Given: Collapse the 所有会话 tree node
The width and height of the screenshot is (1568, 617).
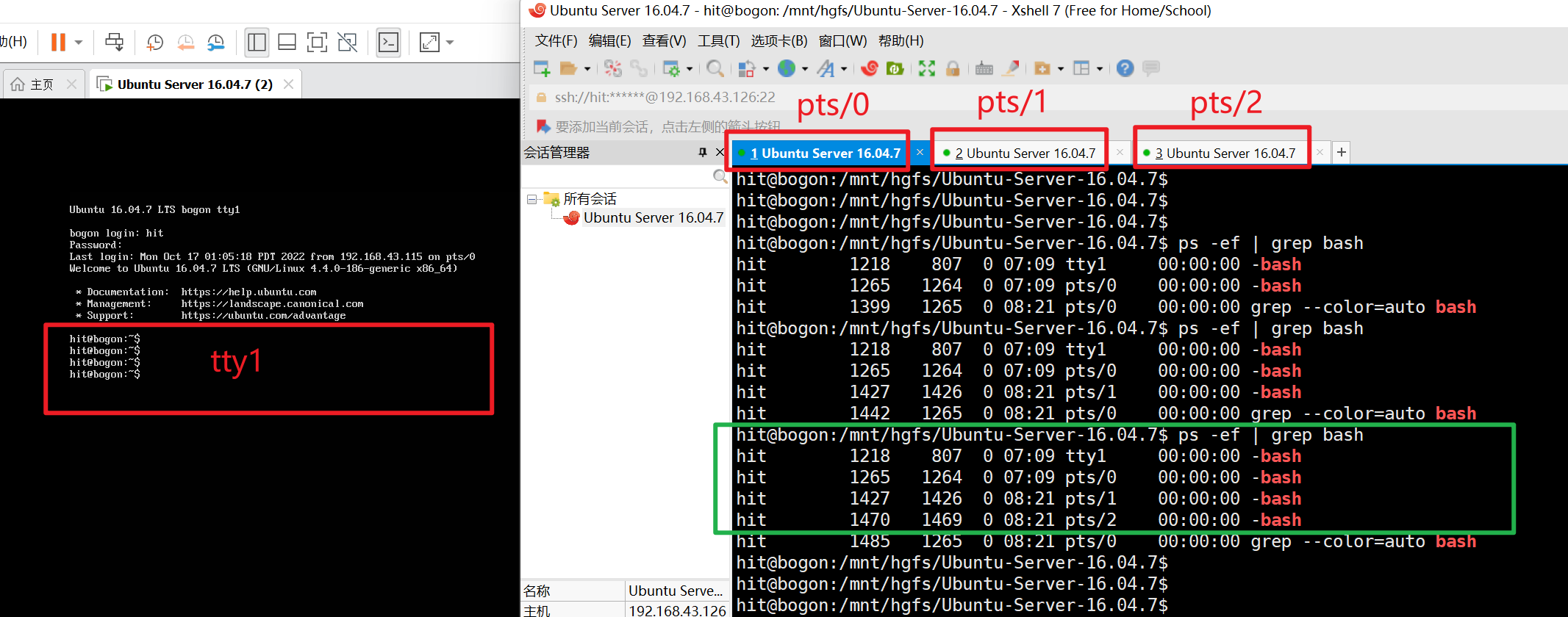Looking at the screenshot, I should 531,199.
